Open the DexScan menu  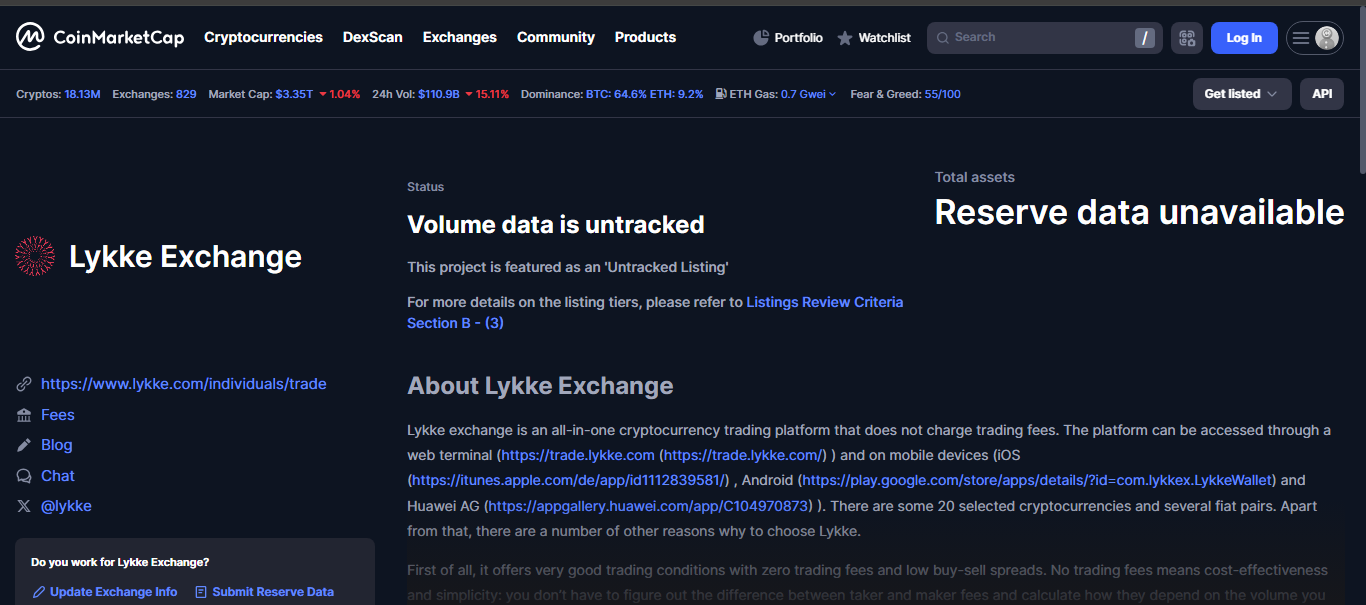pos(373,37)
